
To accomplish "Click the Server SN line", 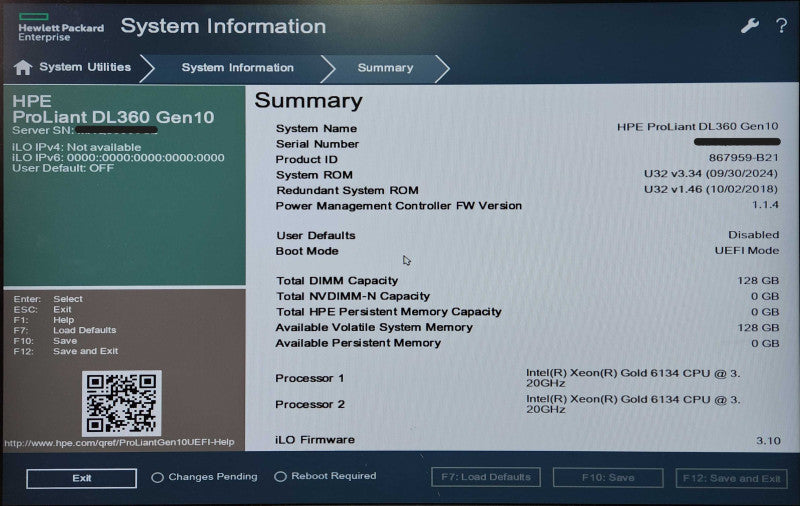I will point(85,130).
